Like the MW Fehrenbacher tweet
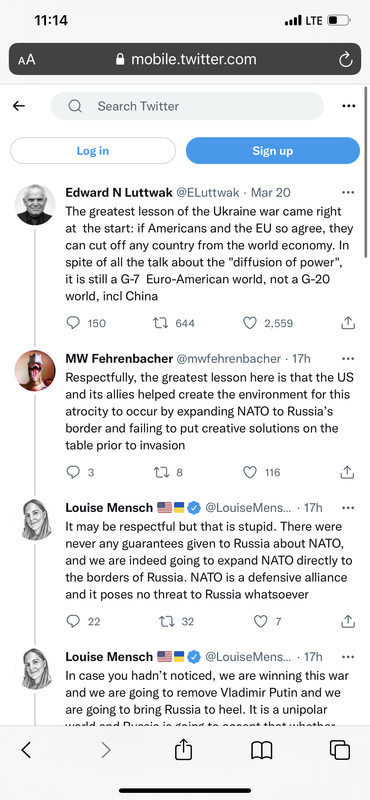This screenshot has width=370, height=800. click(x=250, y=472)
